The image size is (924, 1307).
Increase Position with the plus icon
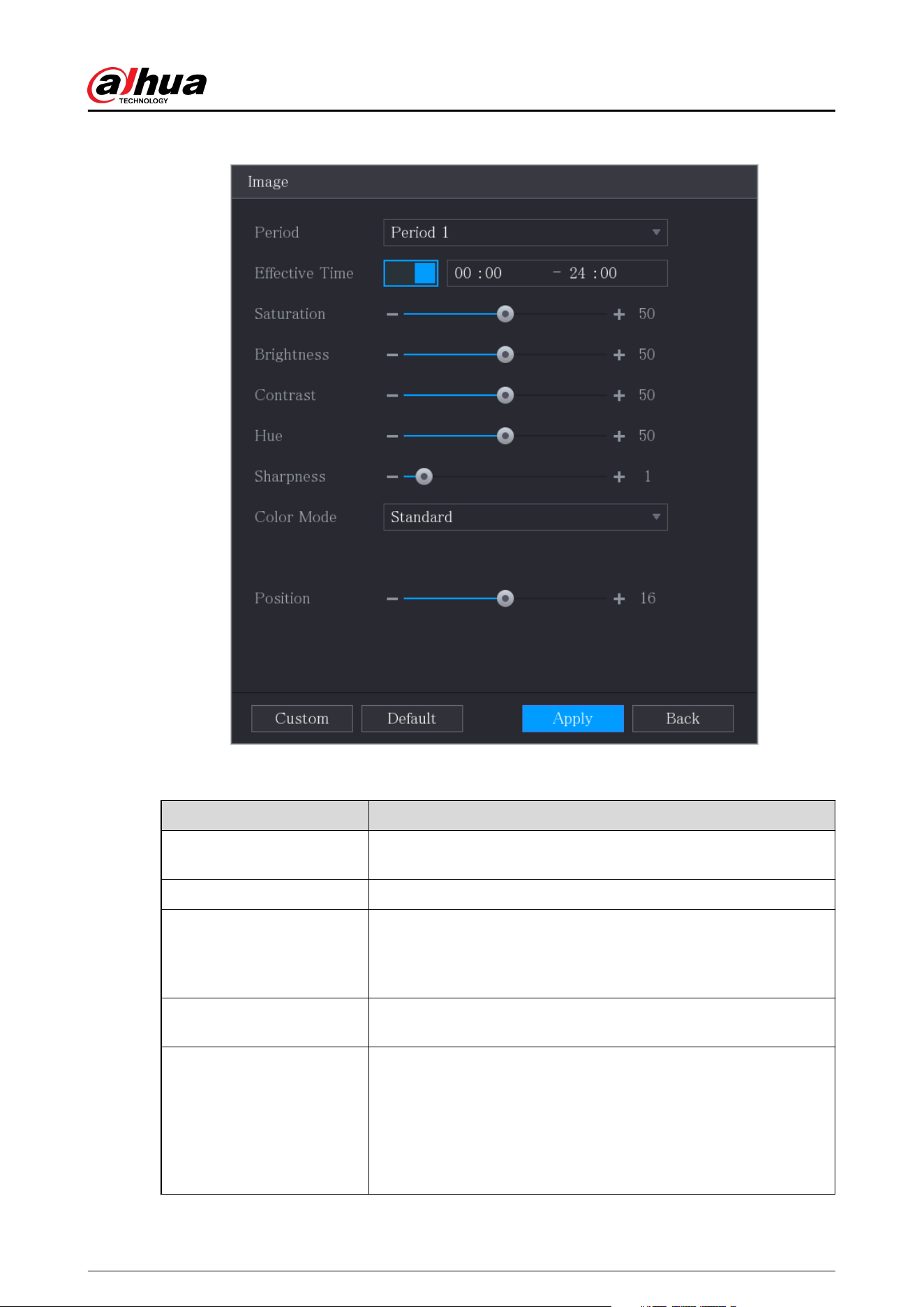coord(619,598)
